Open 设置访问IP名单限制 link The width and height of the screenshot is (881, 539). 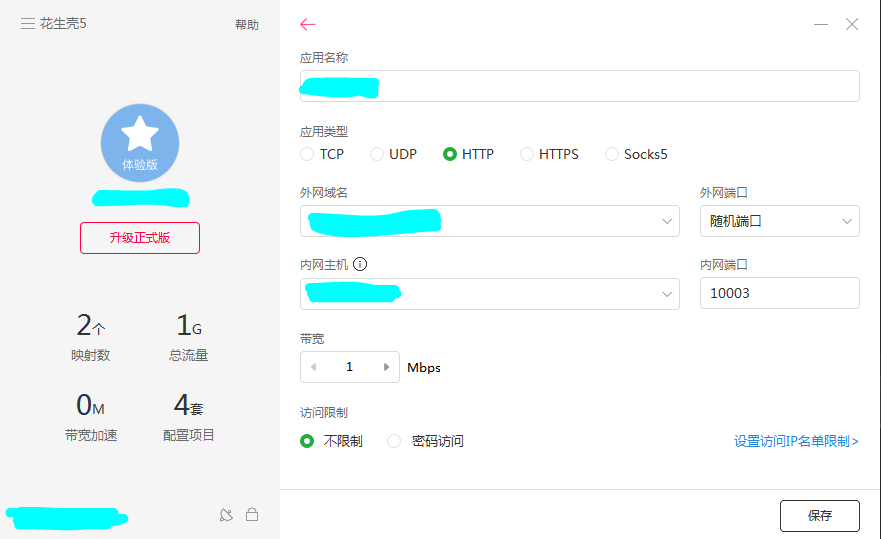coord(796,441)
